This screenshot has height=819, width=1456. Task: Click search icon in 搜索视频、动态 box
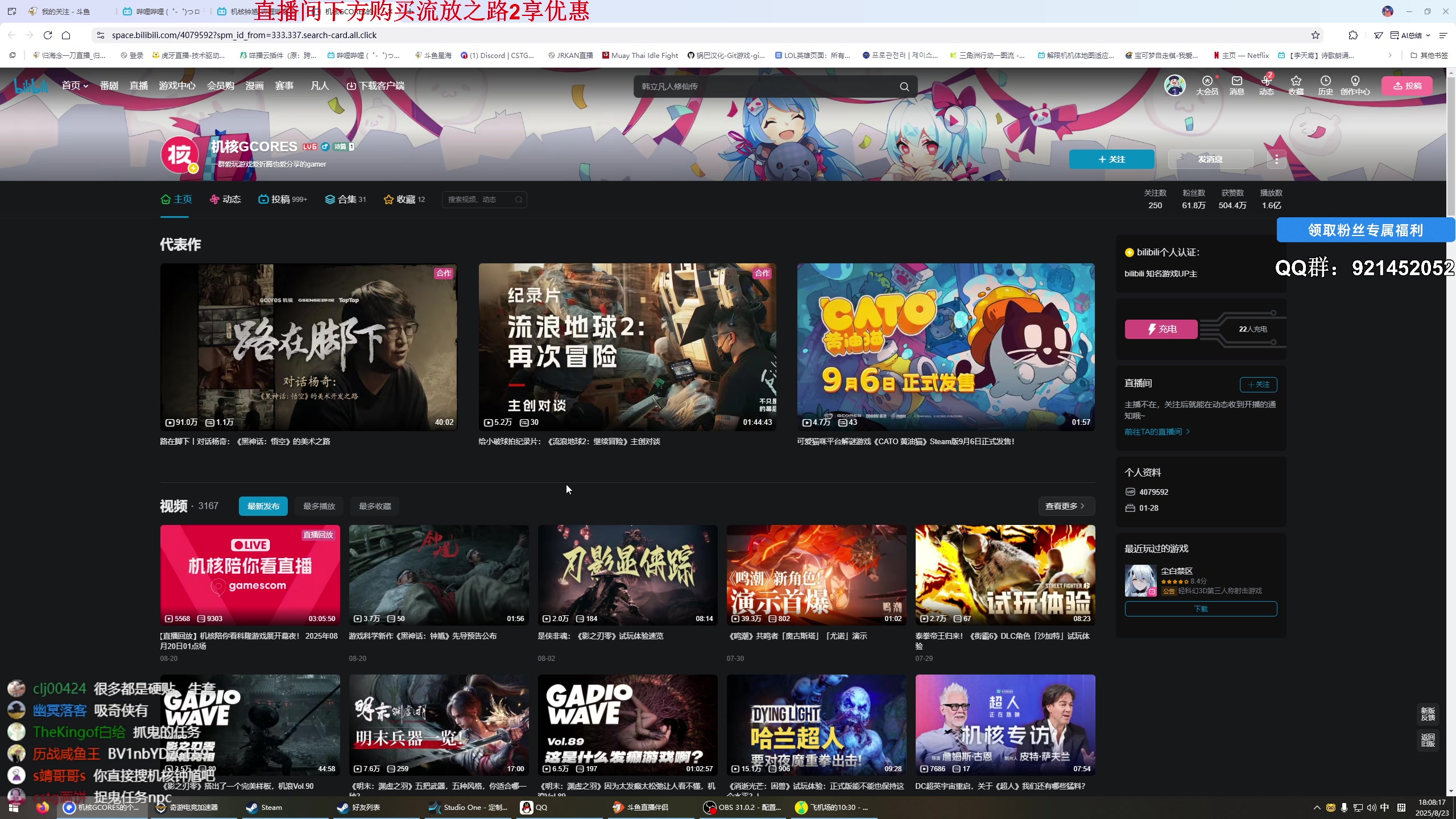pos(519,200)
